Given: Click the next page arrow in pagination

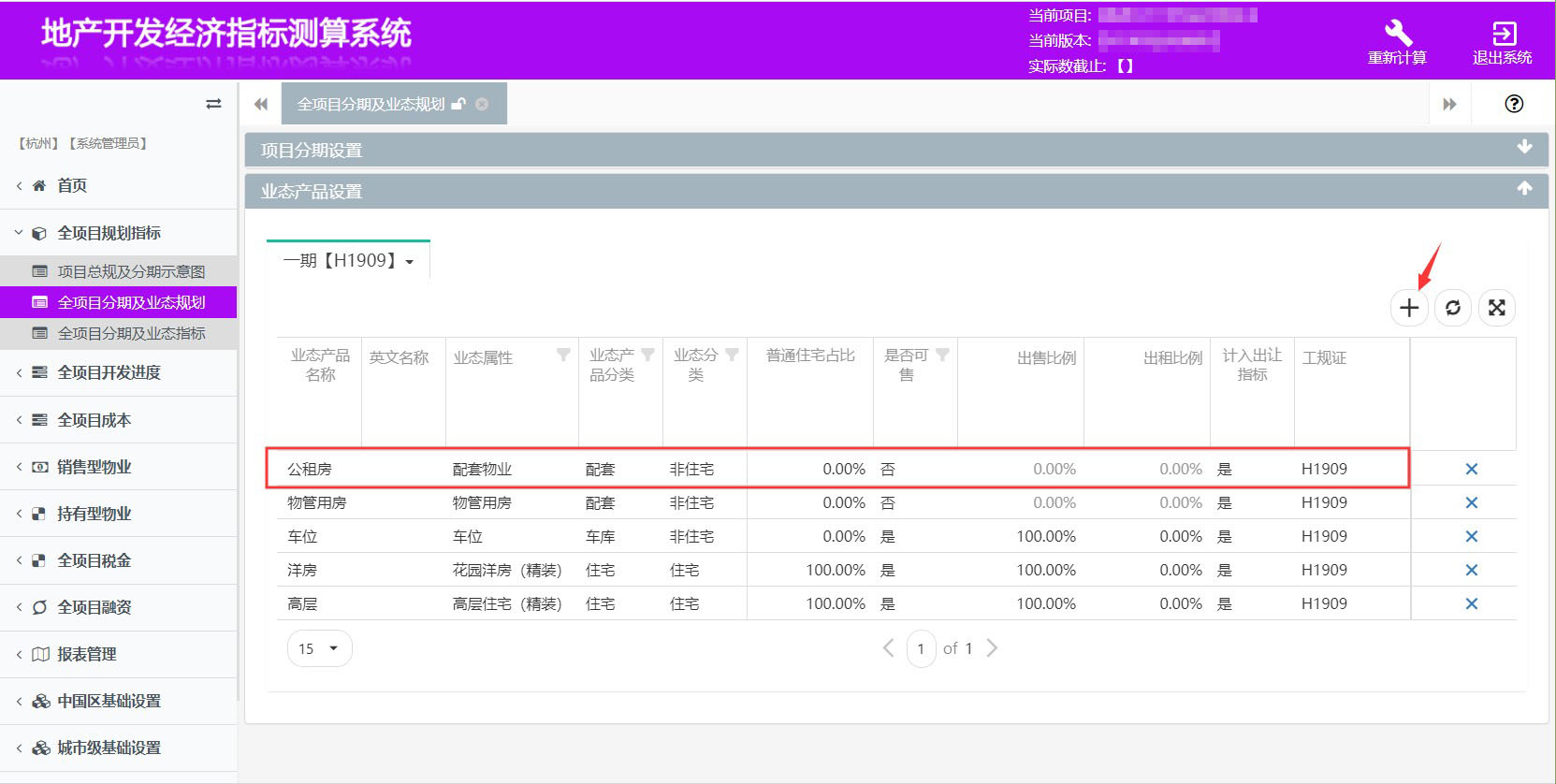Looking at the screenshot, I should tap(993, 648).
